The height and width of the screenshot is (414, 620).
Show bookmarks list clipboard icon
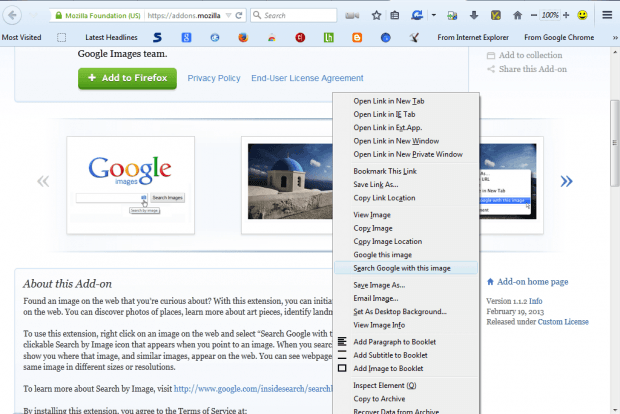[x=395, y=15]
